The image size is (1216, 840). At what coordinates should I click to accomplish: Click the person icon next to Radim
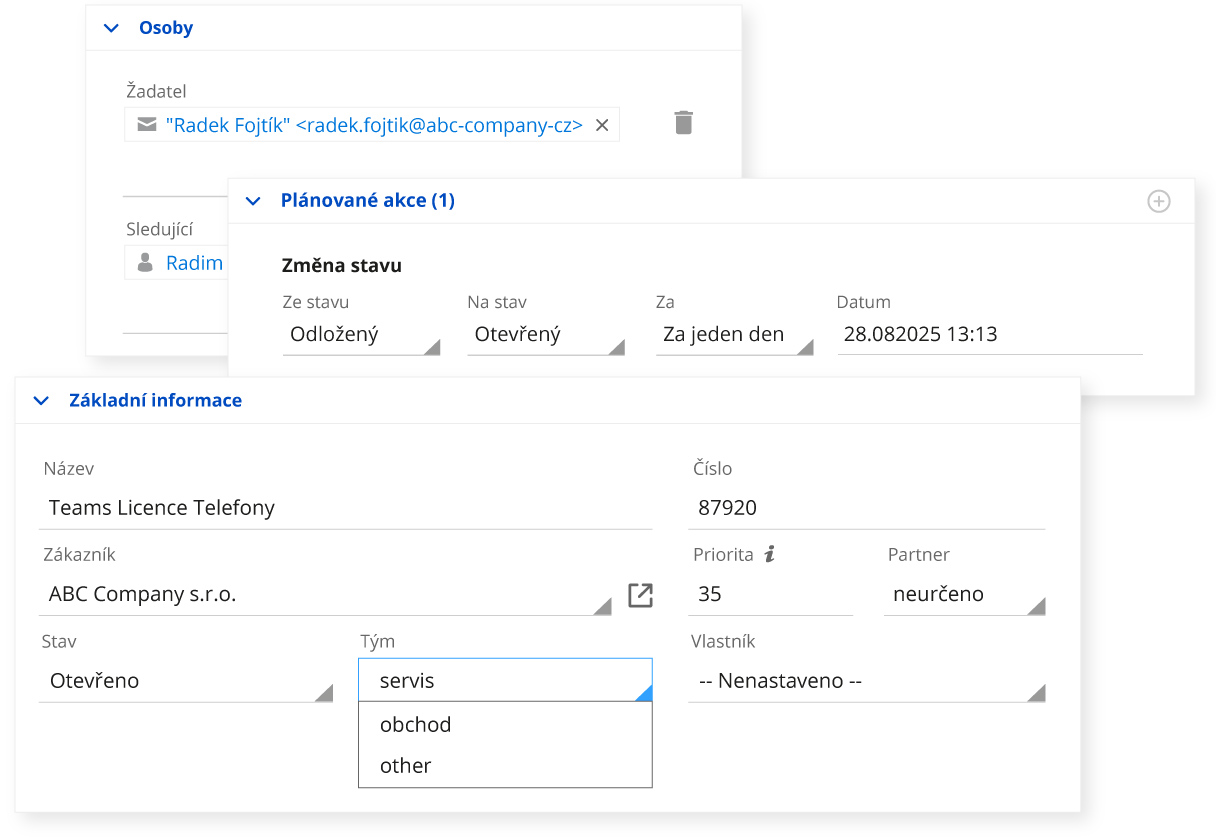[145, 262]
